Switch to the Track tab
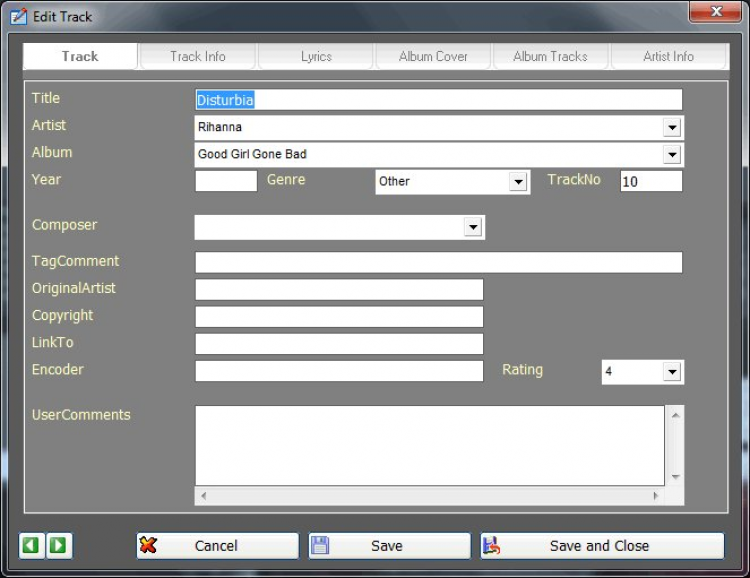 point(80,56)
